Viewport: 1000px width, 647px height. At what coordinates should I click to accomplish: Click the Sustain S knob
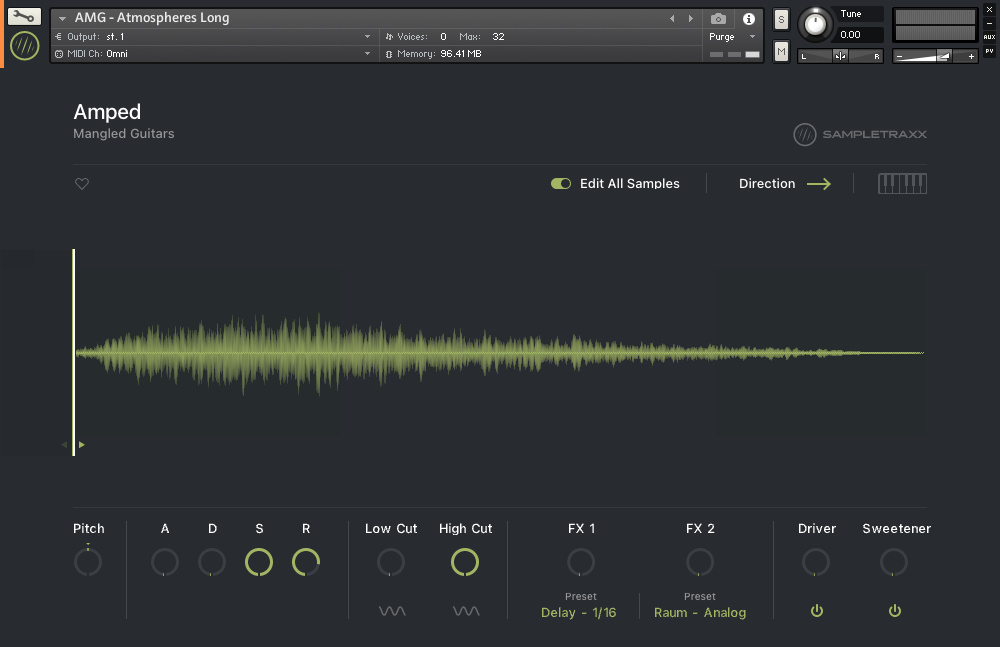(259, 562)
